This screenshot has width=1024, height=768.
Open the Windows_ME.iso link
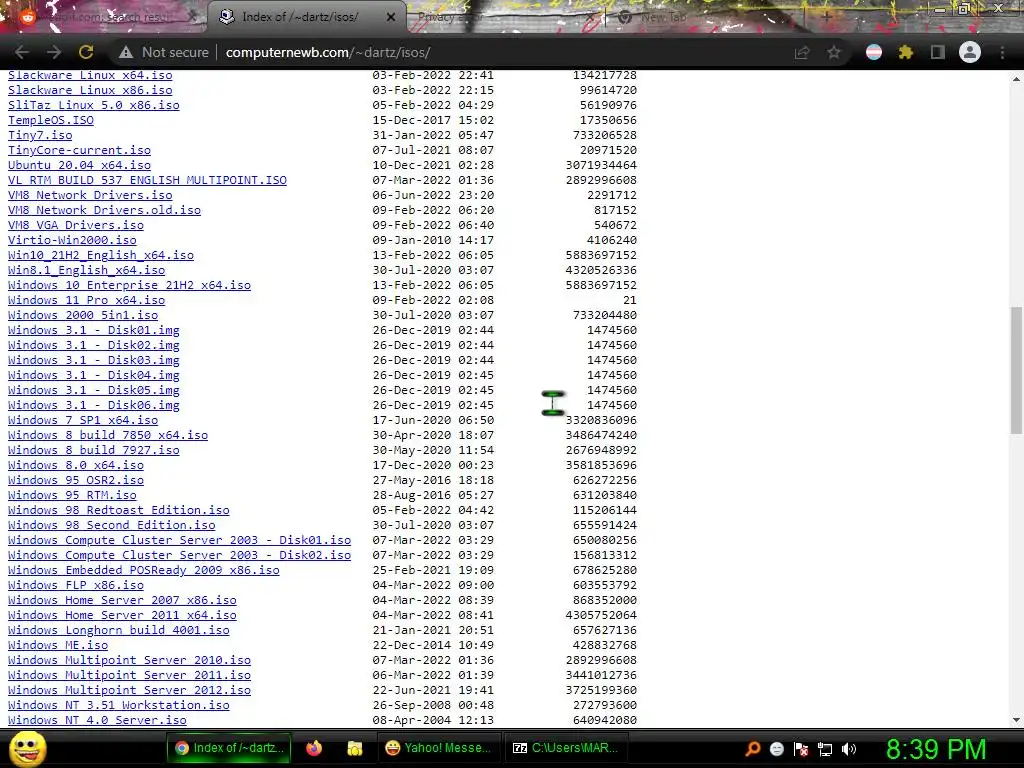click(x=58, y=645)
